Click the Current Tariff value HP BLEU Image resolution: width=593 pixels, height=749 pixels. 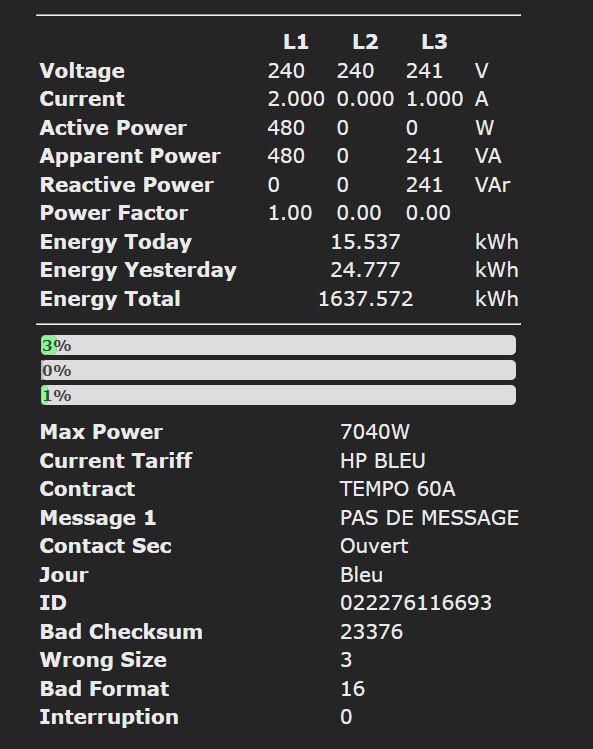coord(383,461)
